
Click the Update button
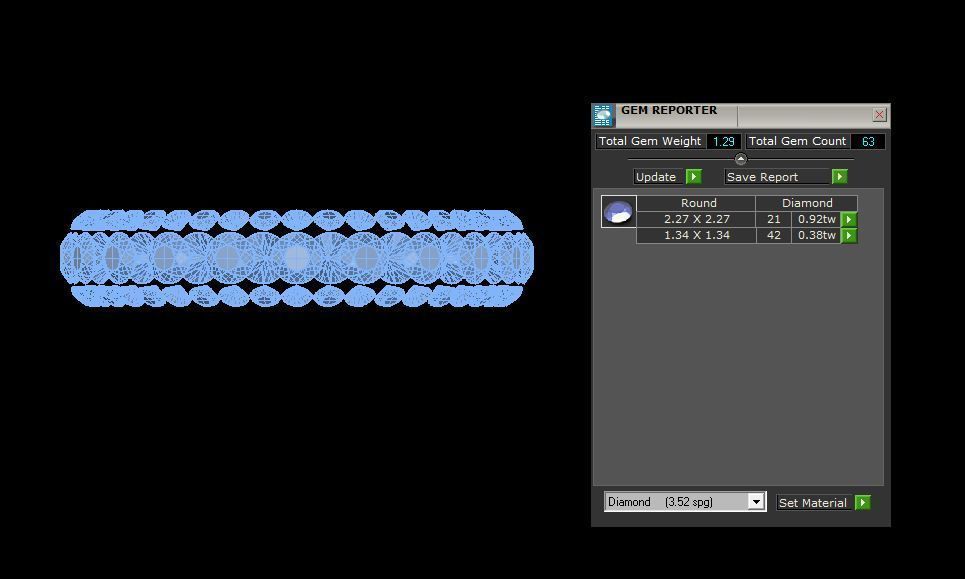pos(659,177)
